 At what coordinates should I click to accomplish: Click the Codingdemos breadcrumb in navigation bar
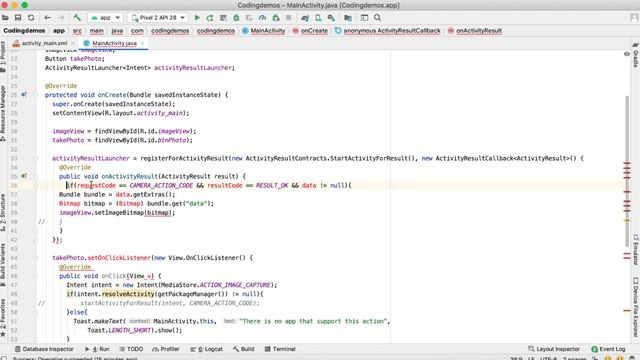coord(24,31)
